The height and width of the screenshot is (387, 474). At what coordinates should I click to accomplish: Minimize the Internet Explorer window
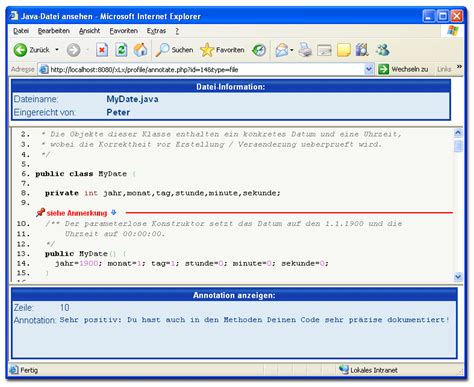click(x=429, y=16)
